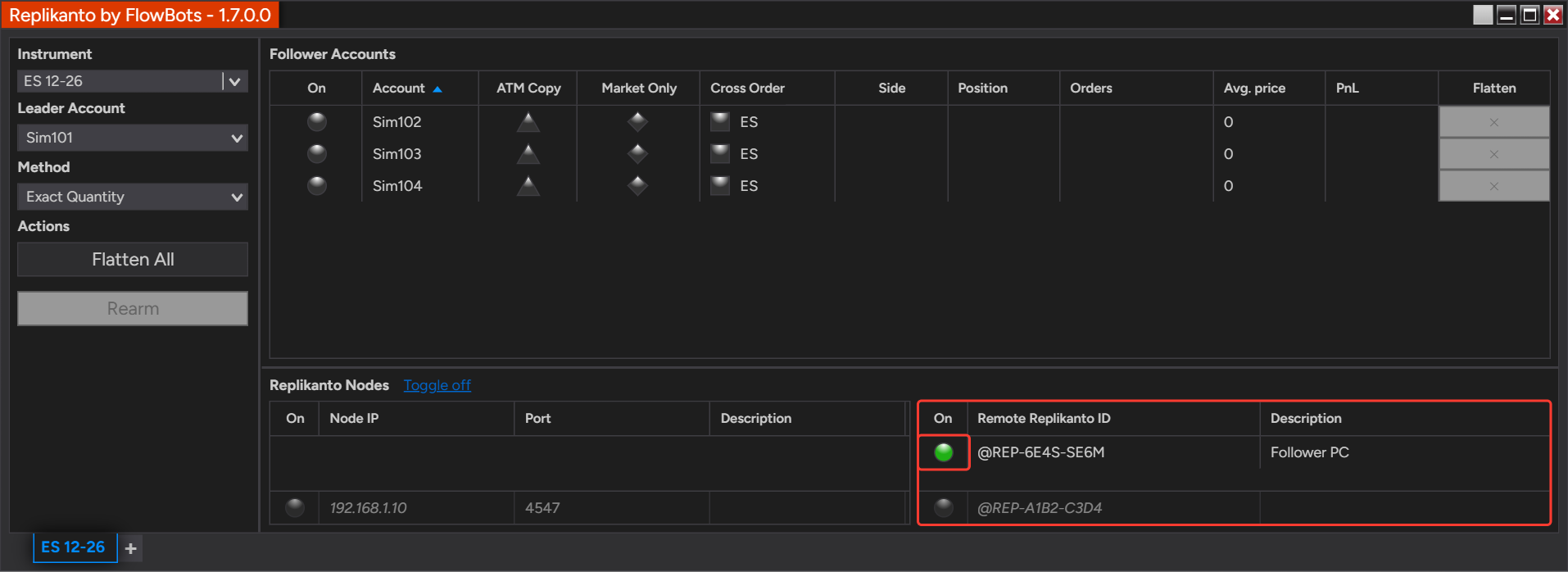The width and height of the screenshot is (1568, 572).
Task: Click the Side column header
Action: pyautogui.click(x=891, y=89)
